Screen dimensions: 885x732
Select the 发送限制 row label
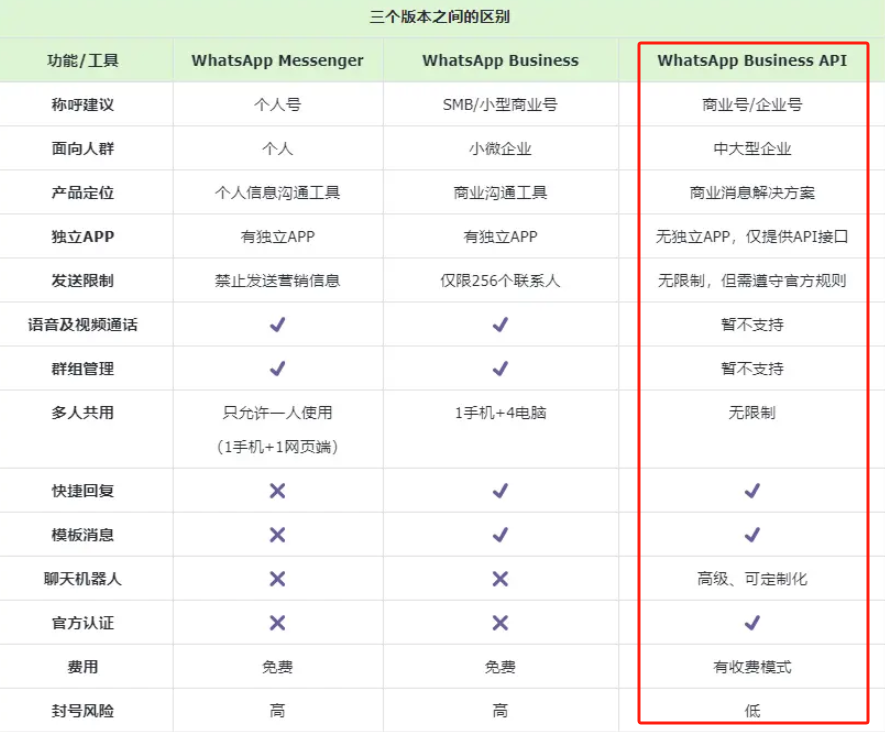83,280
